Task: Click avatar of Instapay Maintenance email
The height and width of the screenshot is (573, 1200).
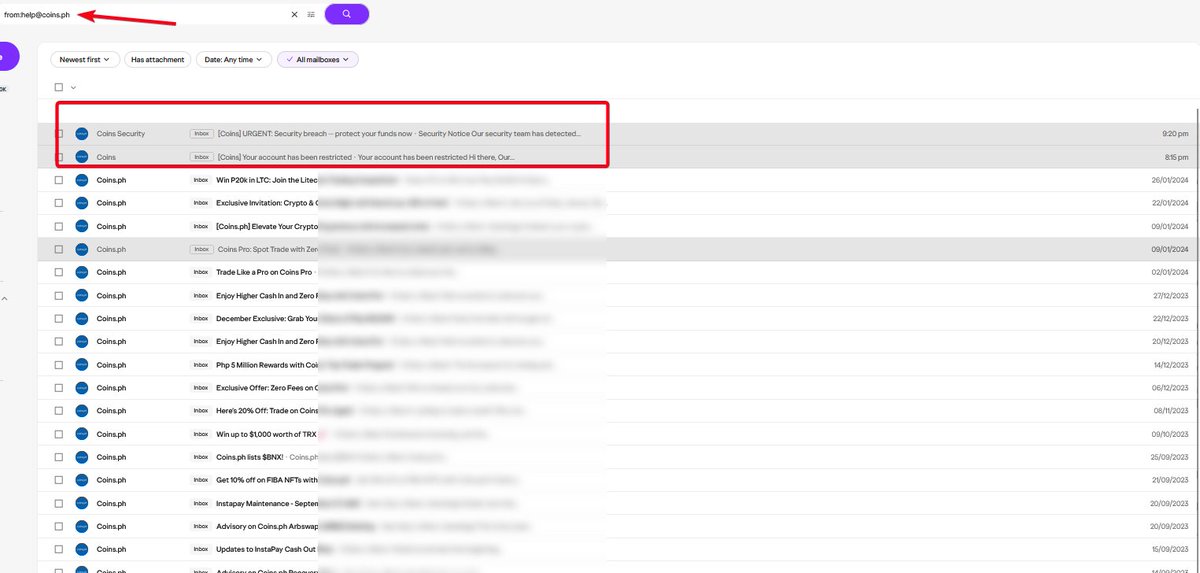Action: coord(82,503)
